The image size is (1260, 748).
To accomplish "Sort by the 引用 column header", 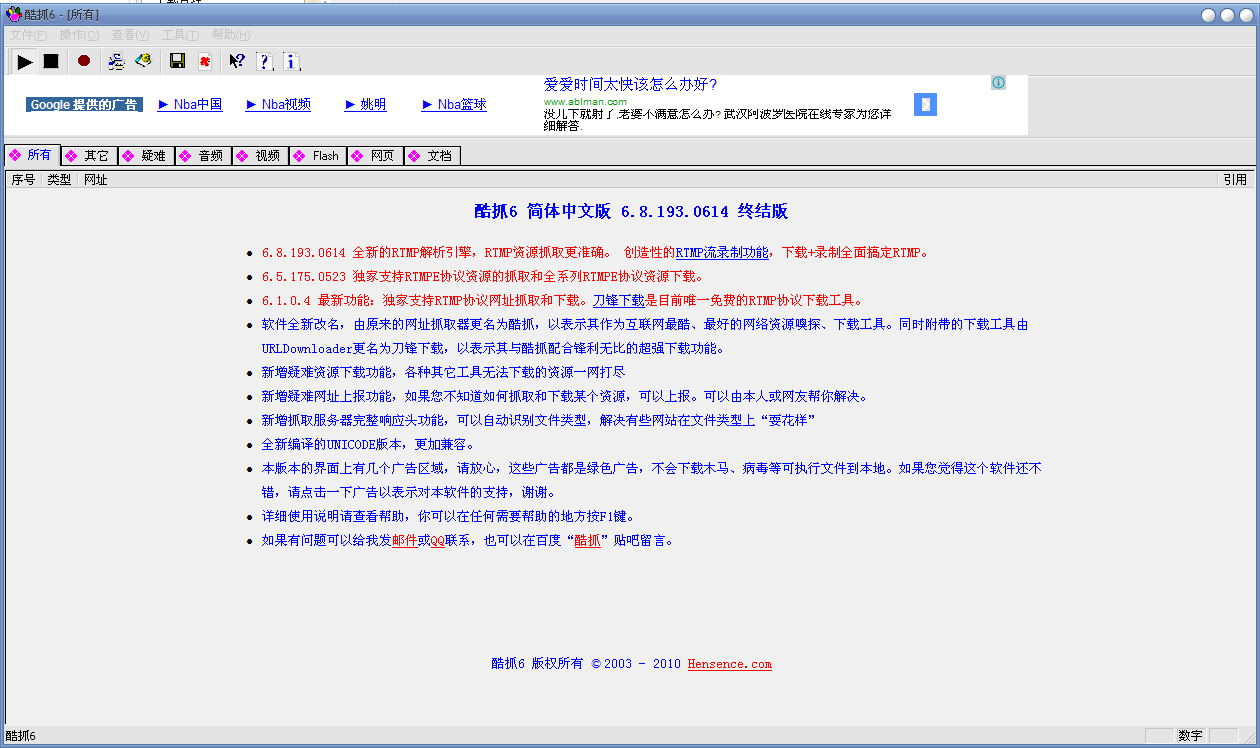I will click(1235, 180).
